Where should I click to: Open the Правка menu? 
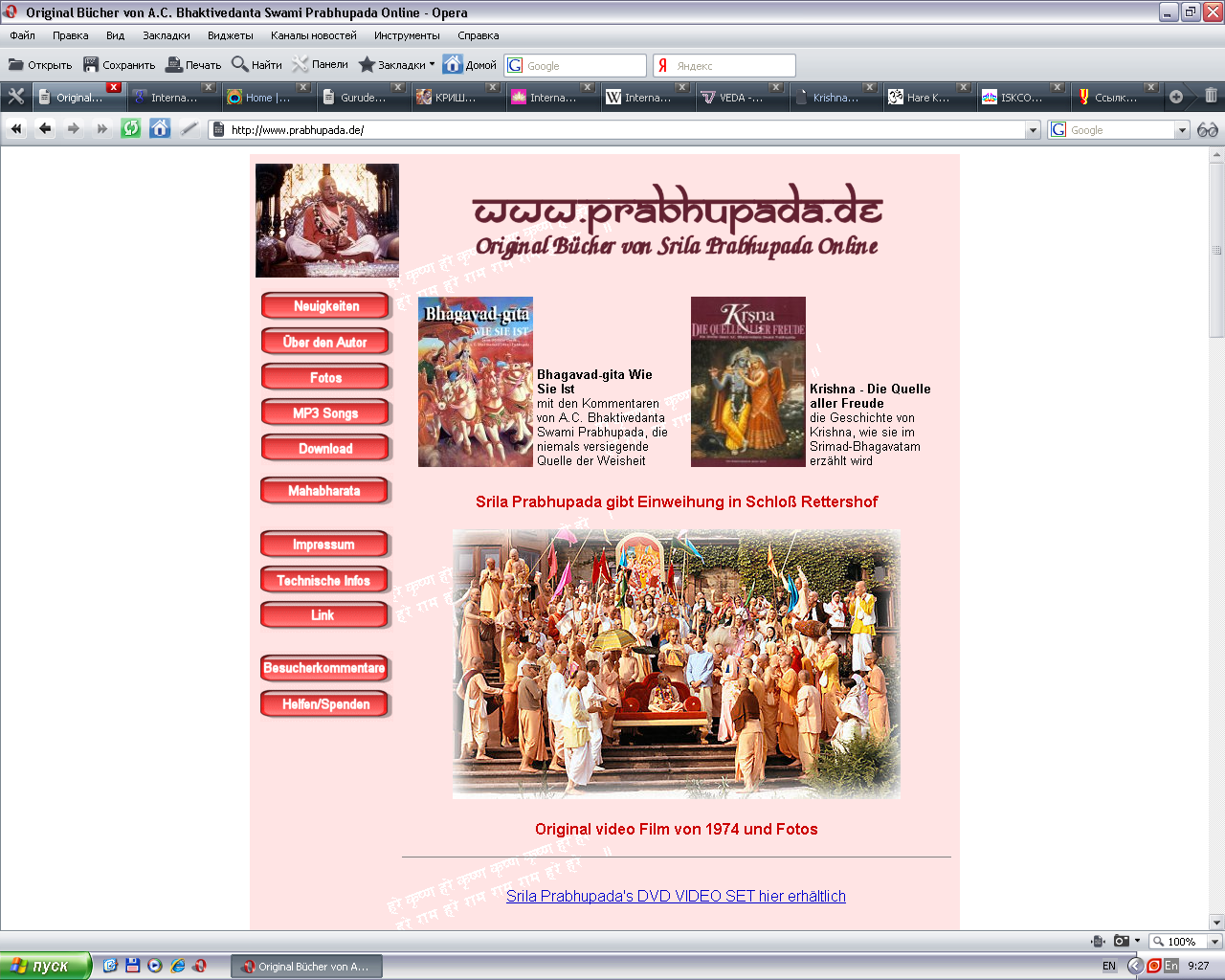(70, 35)
